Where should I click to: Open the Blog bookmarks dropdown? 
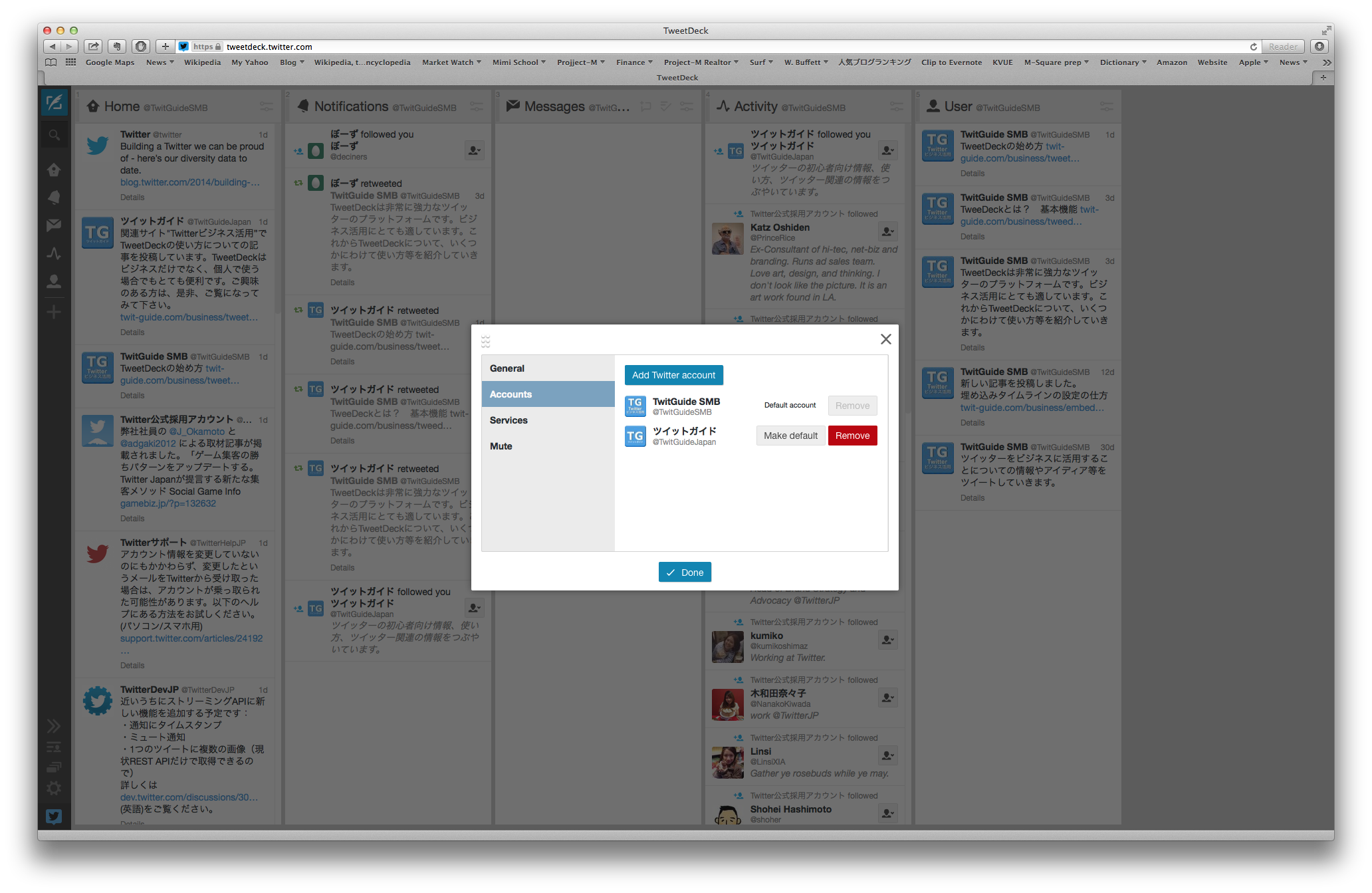[292, 63]
